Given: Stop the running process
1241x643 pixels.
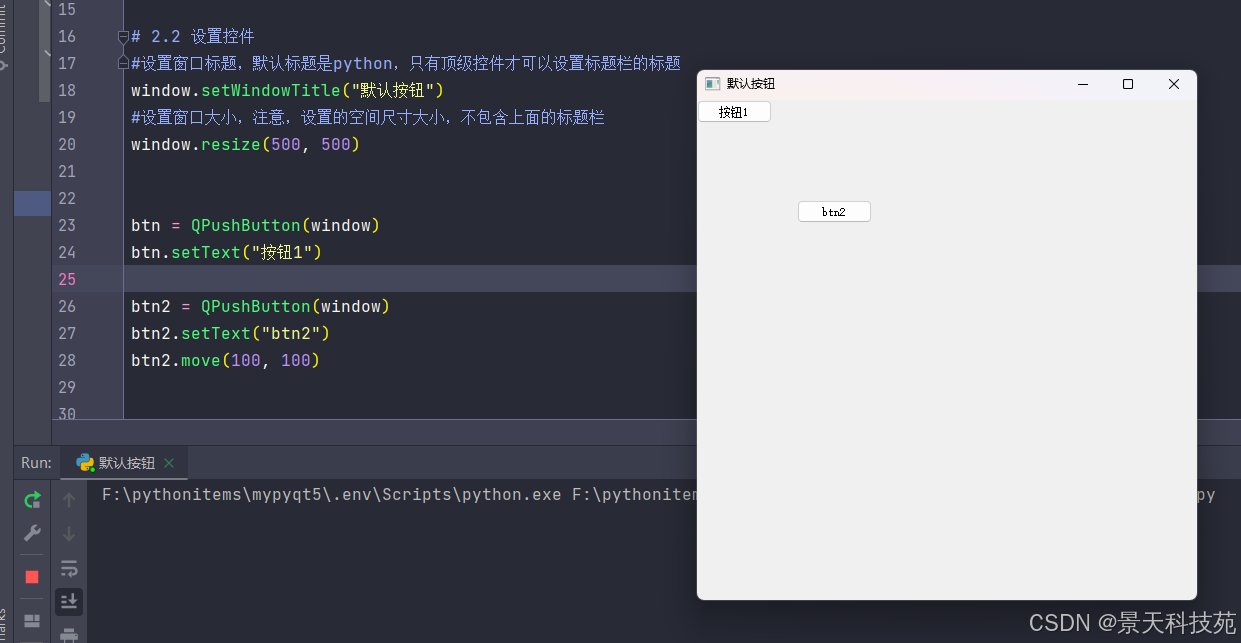Looking at the screenshot, I should click(x=32, y=577).
